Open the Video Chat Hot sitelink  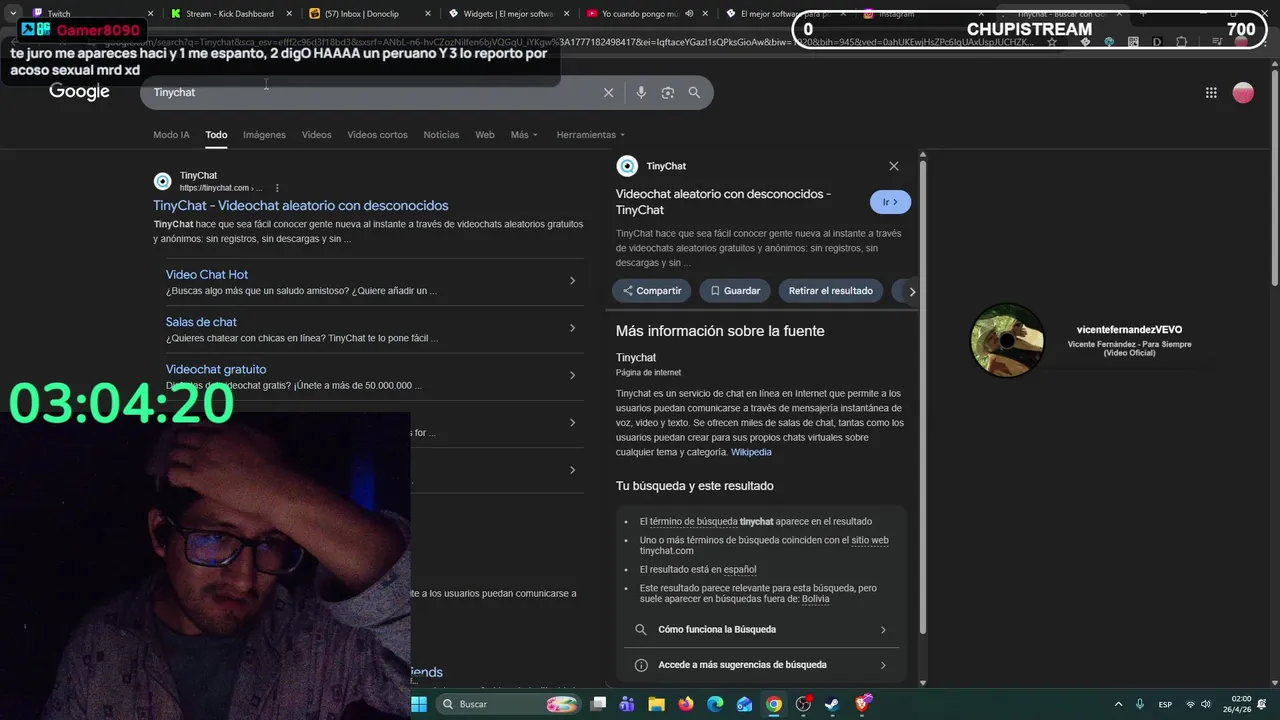pyautogui.click(x=207, y=274)
